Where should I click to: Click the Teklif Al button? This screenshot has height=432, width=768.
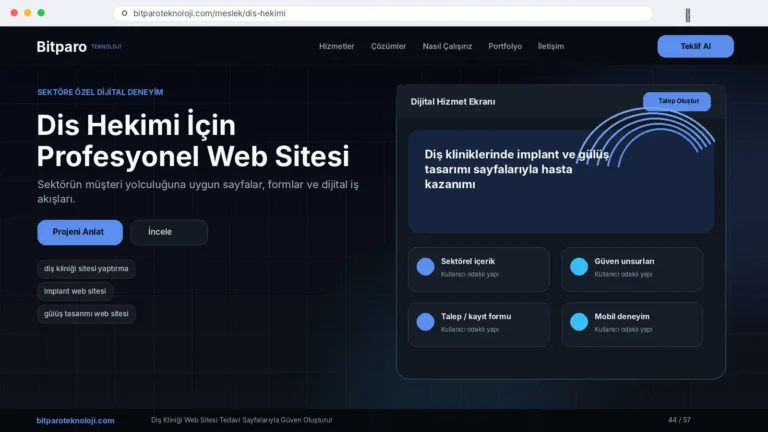pyautogui.click(x=696, y=46)
